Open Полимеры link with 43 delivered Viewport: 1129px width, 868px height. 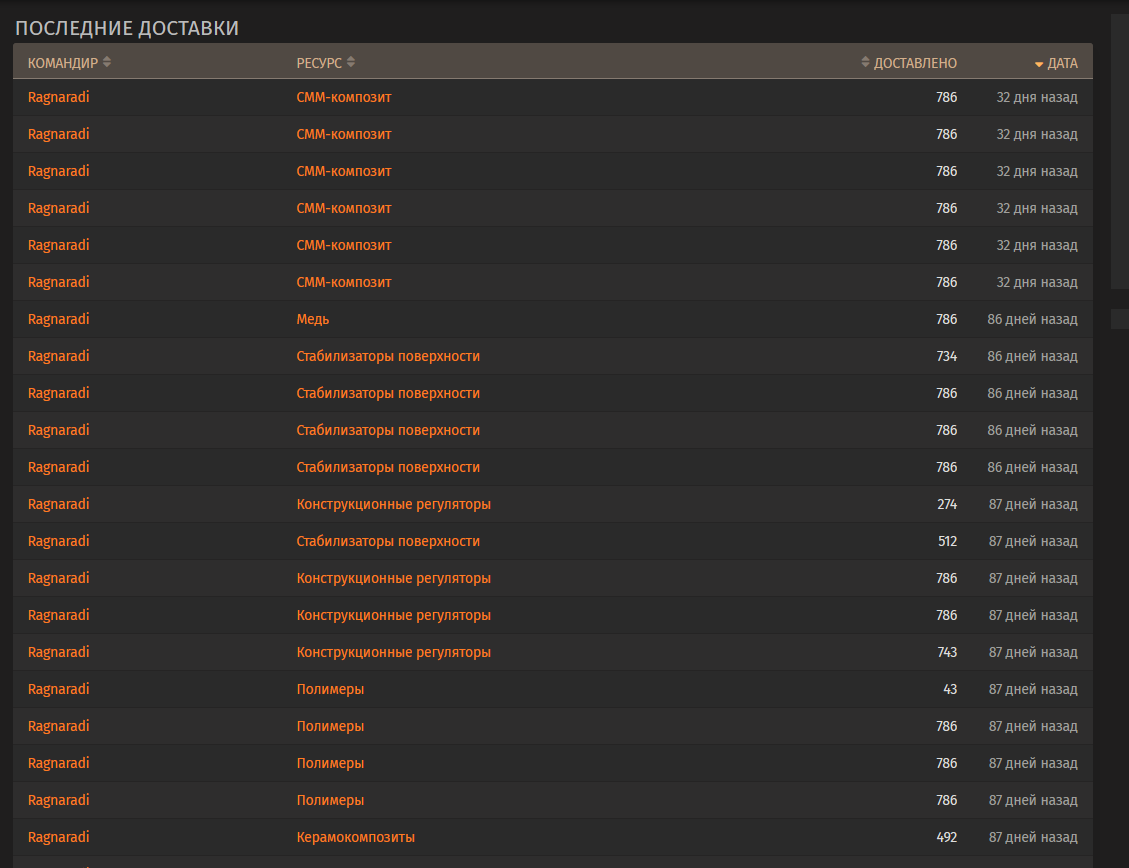(330, 689)
